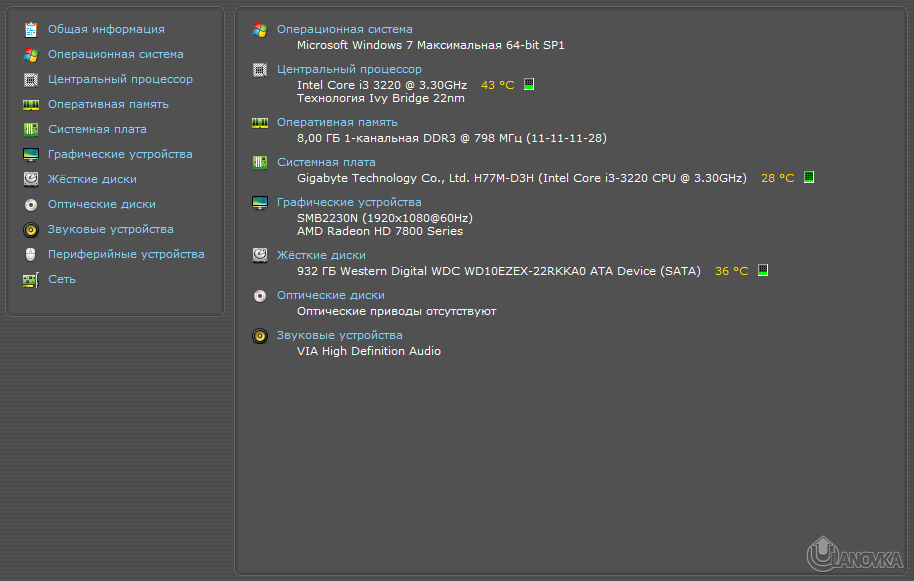Click the motherboard temperature 28 °C value
The width and height of the screenshot is (914, 581).
point(778,178)
